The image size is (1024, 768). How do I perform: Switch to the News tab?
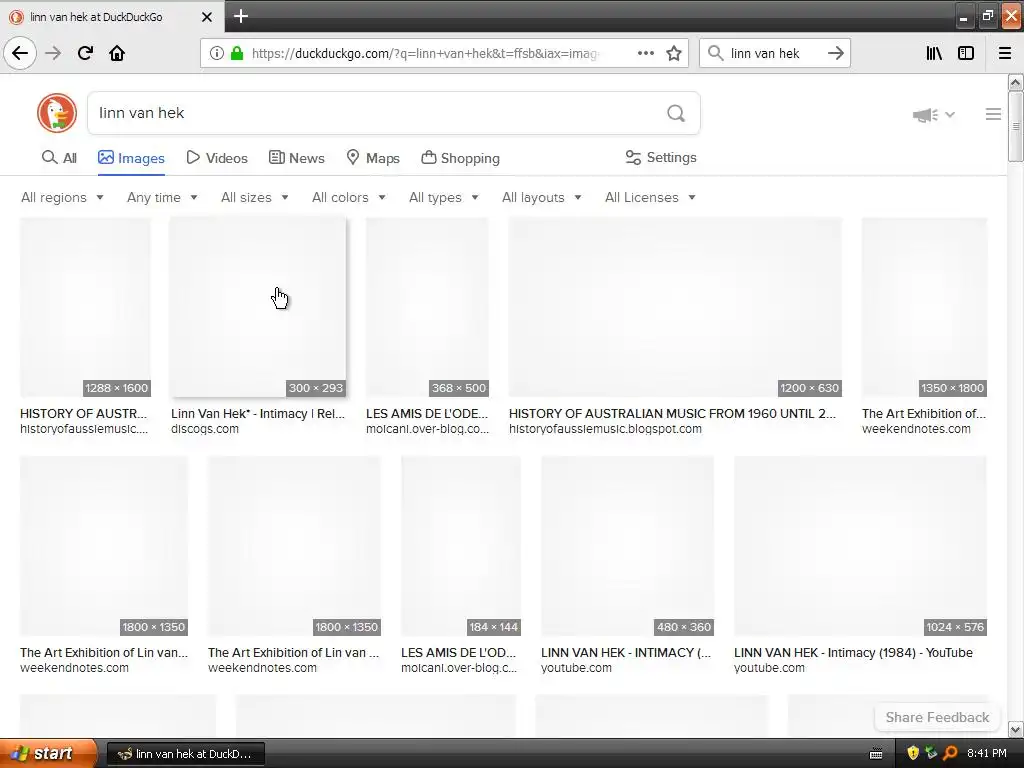[x=296, y=158]
